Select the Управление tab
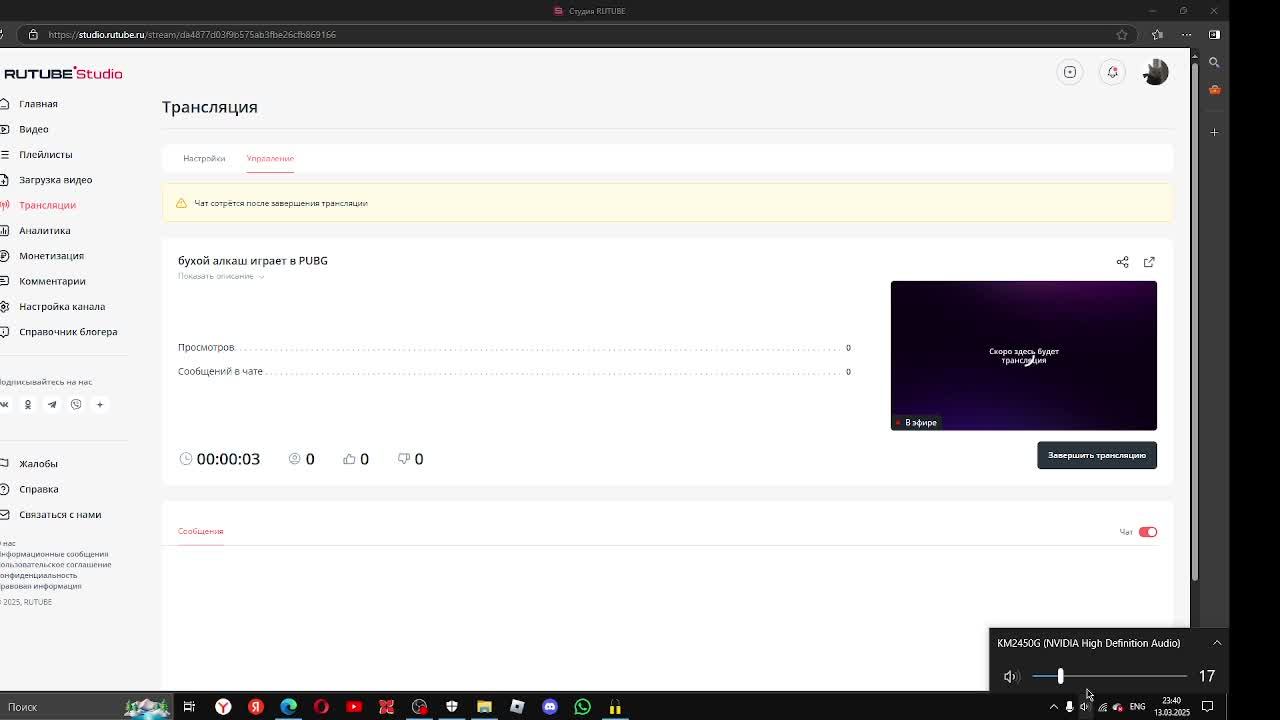The height and width of the screenshot is (720, 1280). (x=270, y=158)
